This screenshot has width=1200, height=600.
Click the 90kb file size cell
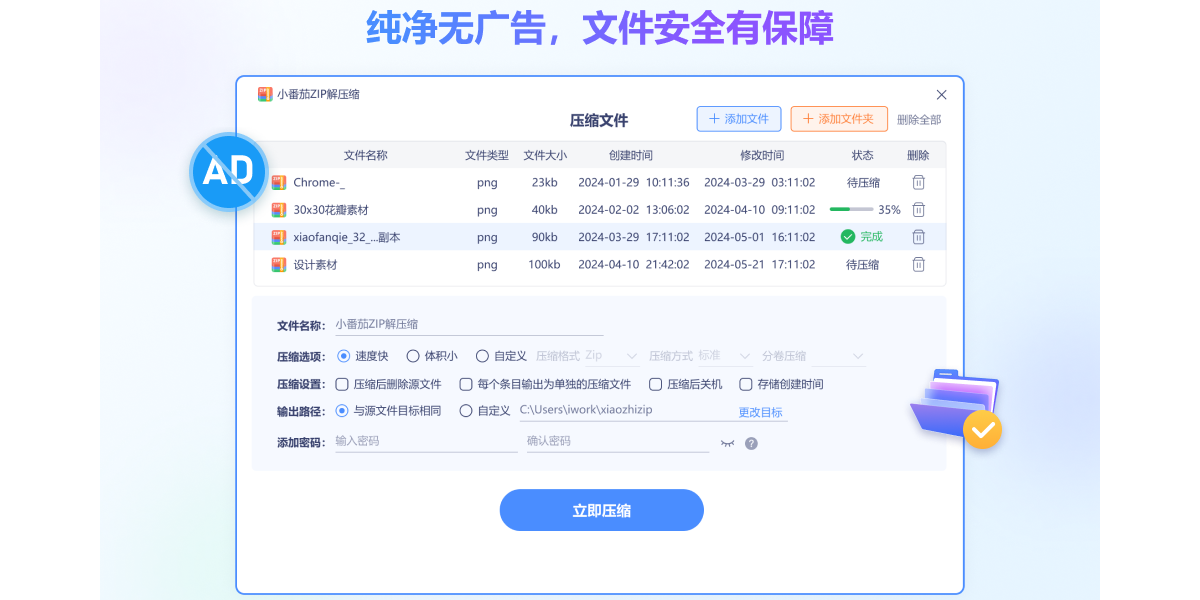(545, 238)
